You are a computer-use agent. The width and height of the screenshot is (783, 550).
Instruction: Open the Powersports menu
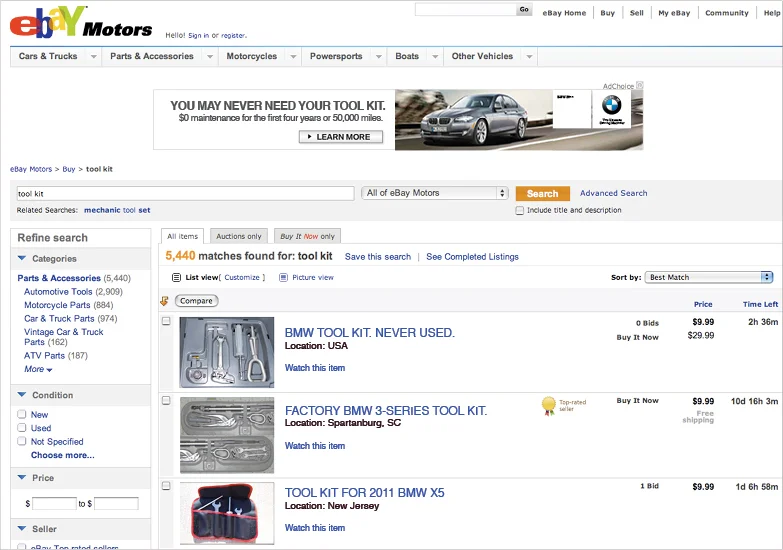pyautogui.click(x=336, y=56)
